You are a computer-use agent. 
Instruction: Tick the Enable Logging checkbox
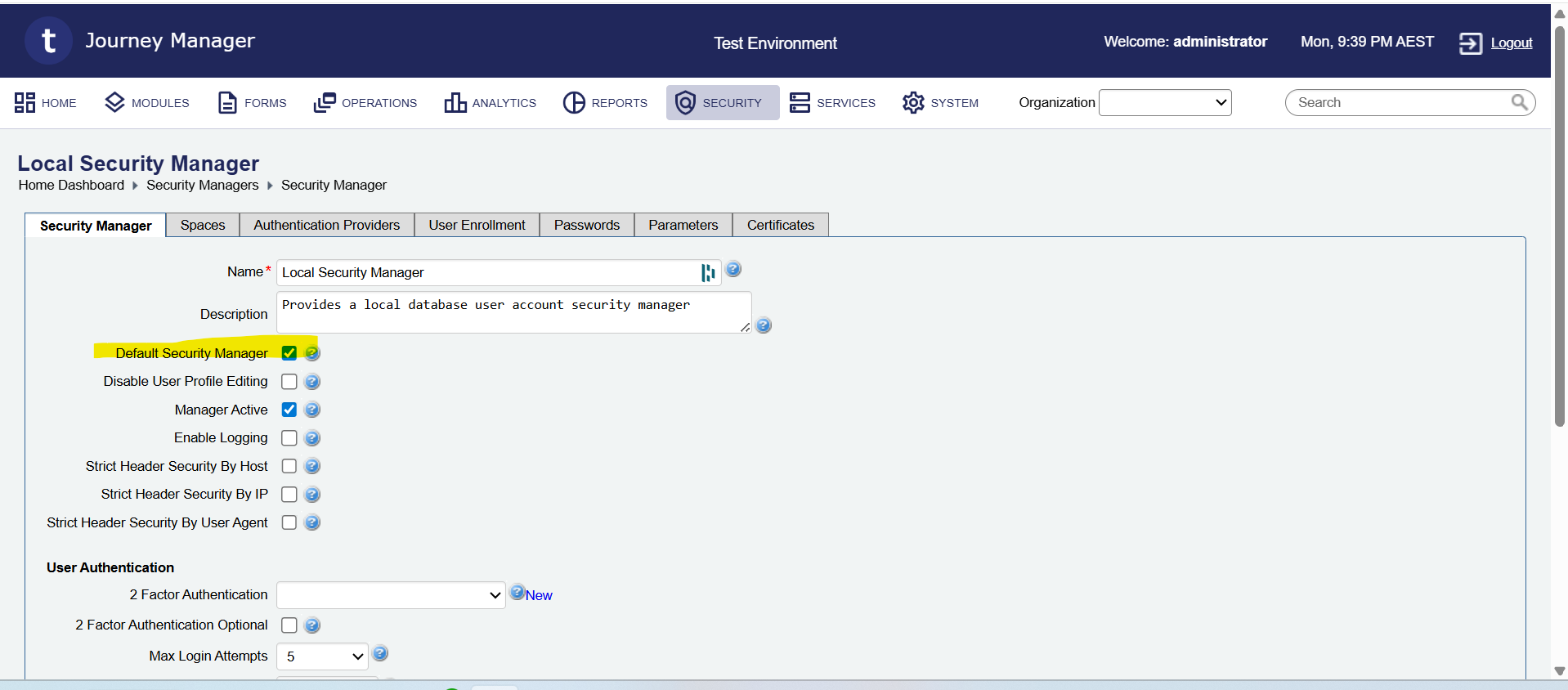289,438
